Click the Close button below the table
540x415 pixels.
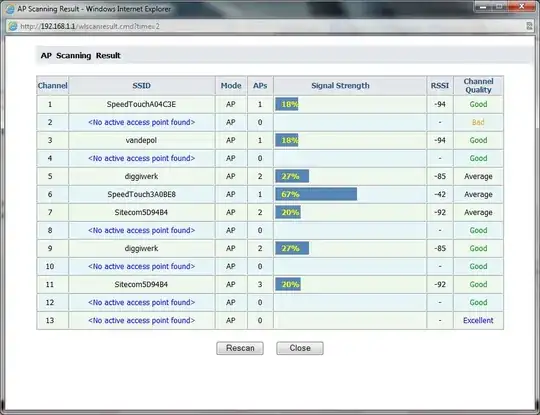(x=300, y=348)
